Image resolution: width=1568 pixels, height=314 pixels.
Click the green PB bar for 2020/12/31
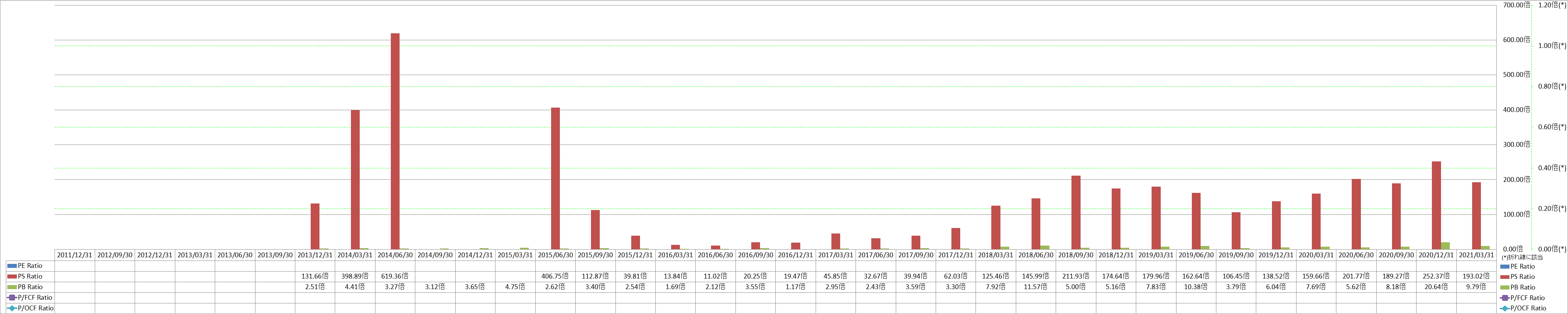[x=1446, y=246]
